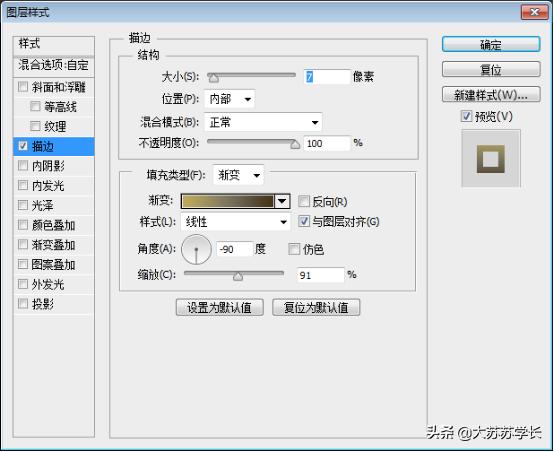Enable the 外发光 checkbox
Image resolution: width=554 pixels, height=452 pixels.
[23, 284]
